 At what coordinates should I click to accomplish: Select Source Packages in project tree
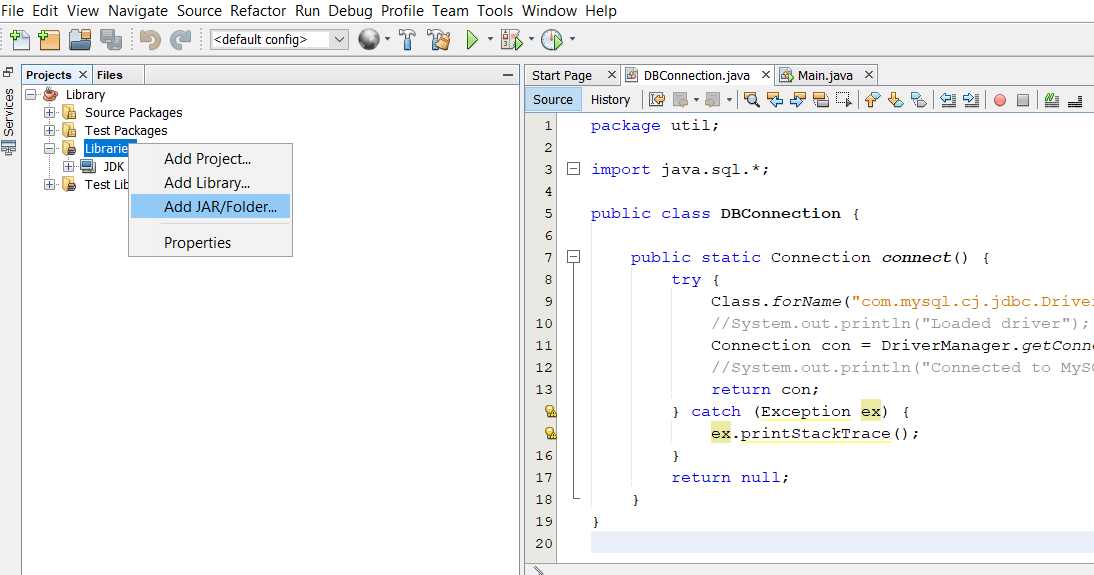(x=133, y=112)
